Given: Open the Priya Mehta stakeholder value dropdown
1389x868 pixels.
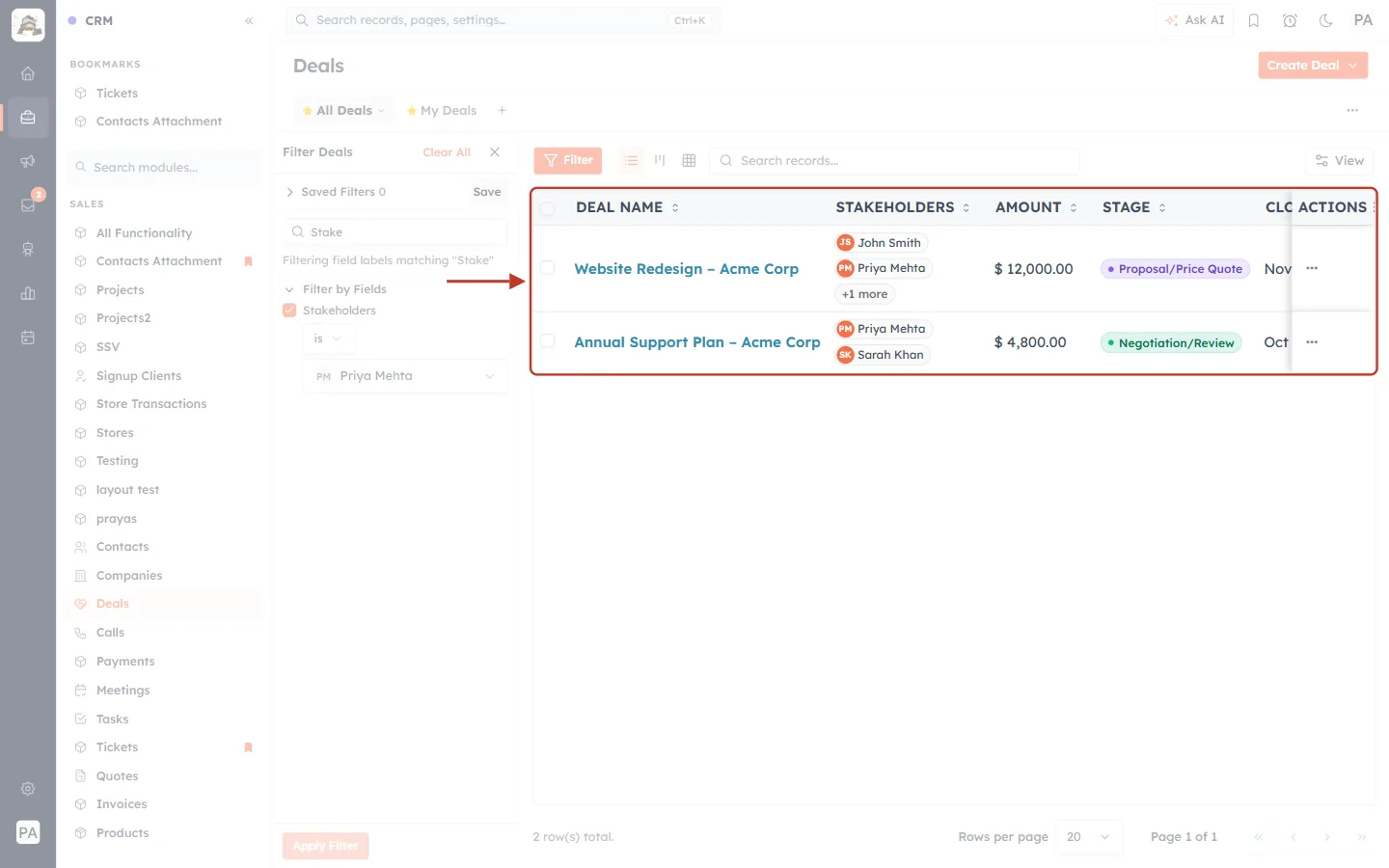Looking at the screenshot, I should 405,376.
